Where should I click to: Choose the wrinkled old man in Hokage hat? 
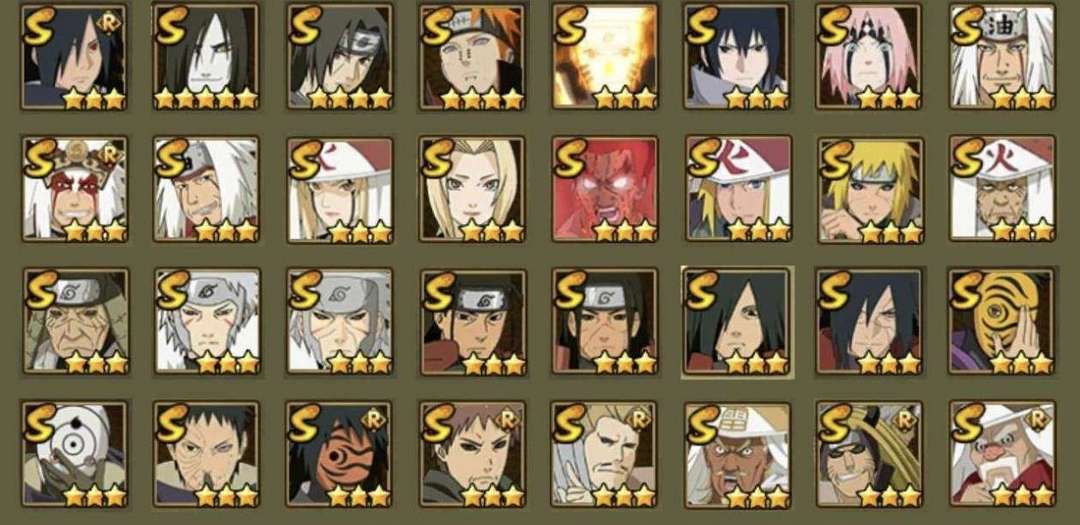(1001, 189)
